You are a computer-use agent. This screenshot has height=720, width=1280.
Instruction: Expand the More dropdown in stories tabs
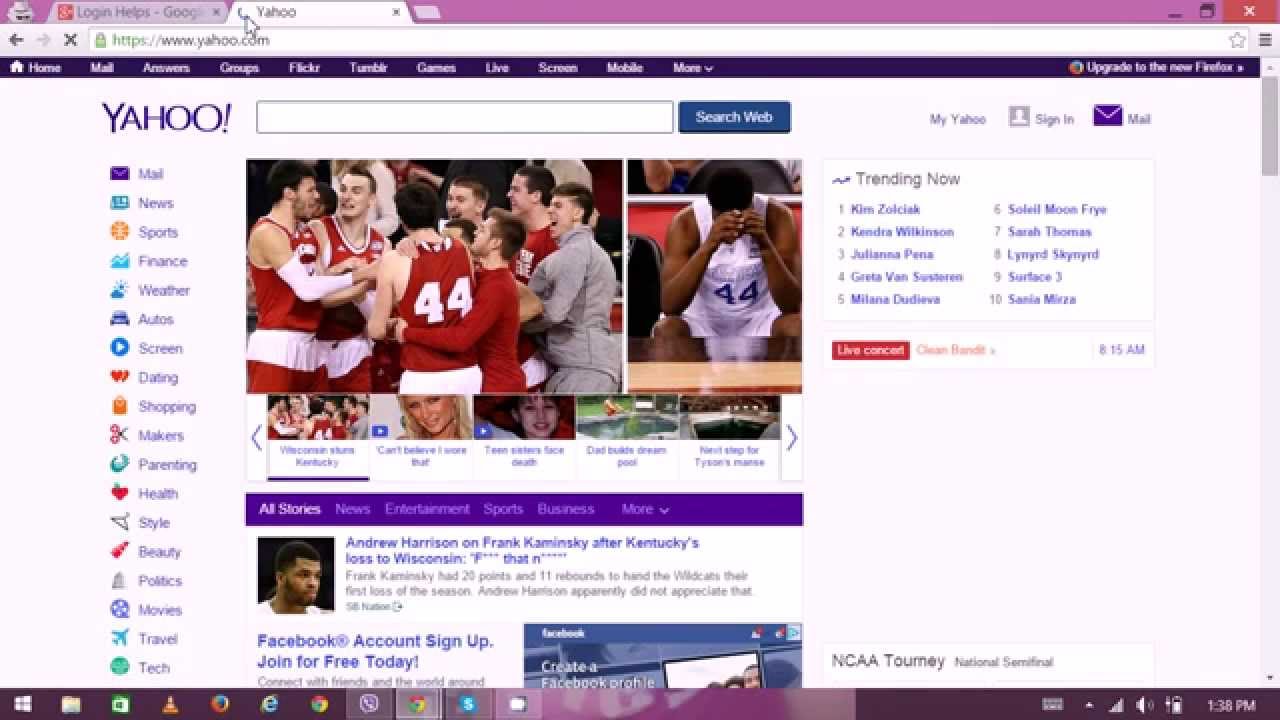point(645,509)
